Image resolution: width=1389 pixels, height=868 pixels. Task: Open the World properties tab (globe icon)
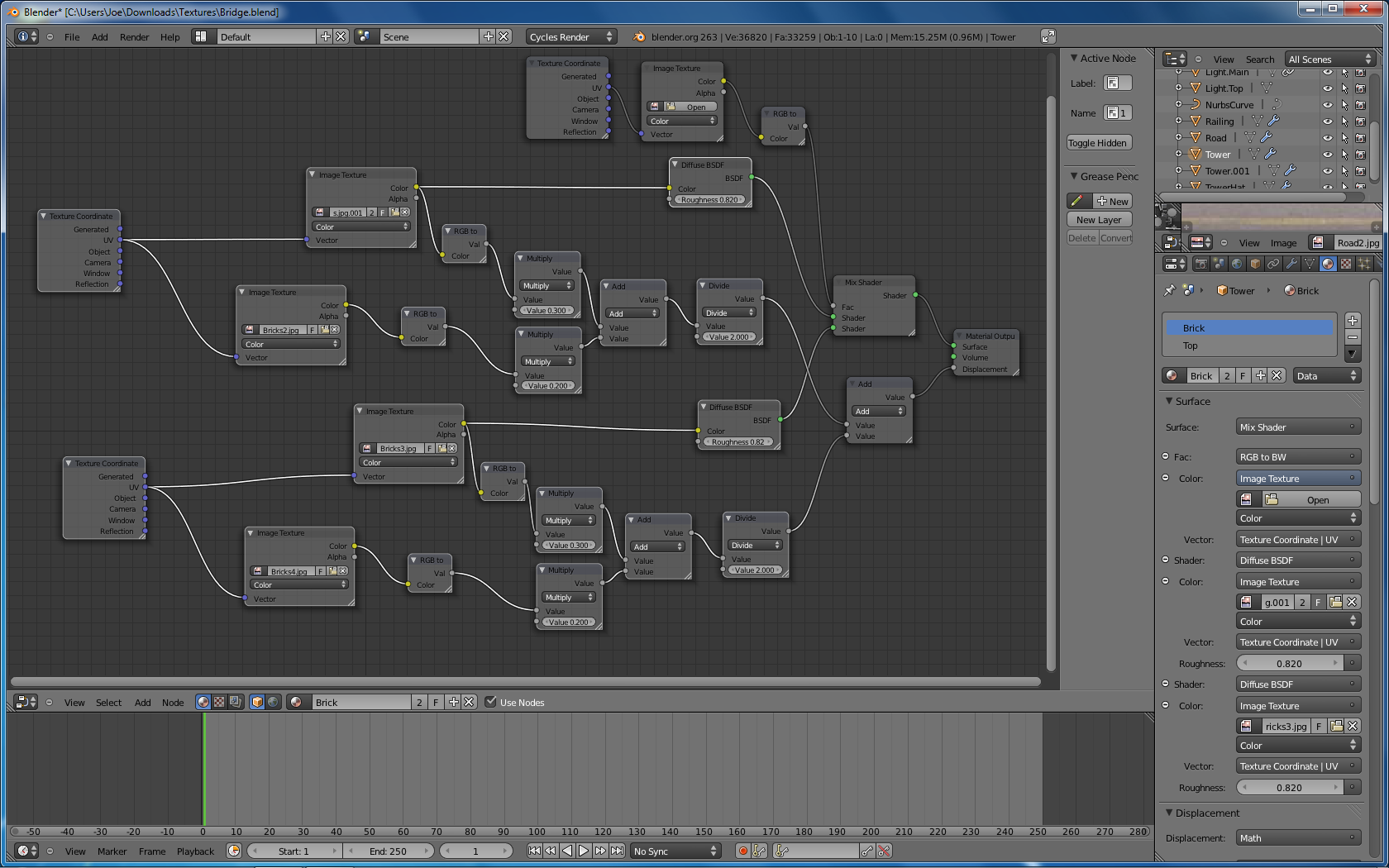1237,264
